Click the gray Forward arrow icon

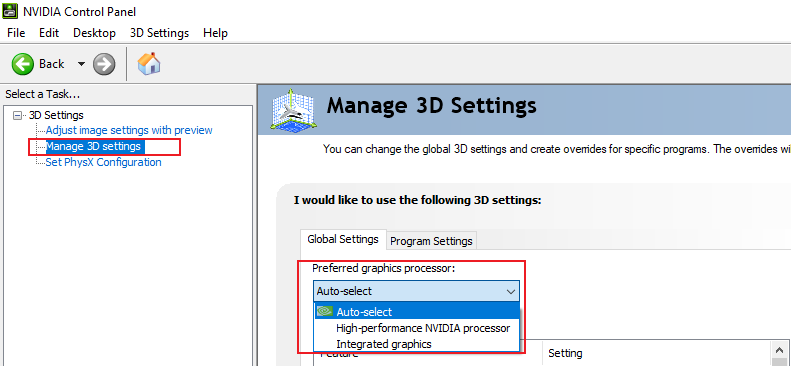coord(104,64)
